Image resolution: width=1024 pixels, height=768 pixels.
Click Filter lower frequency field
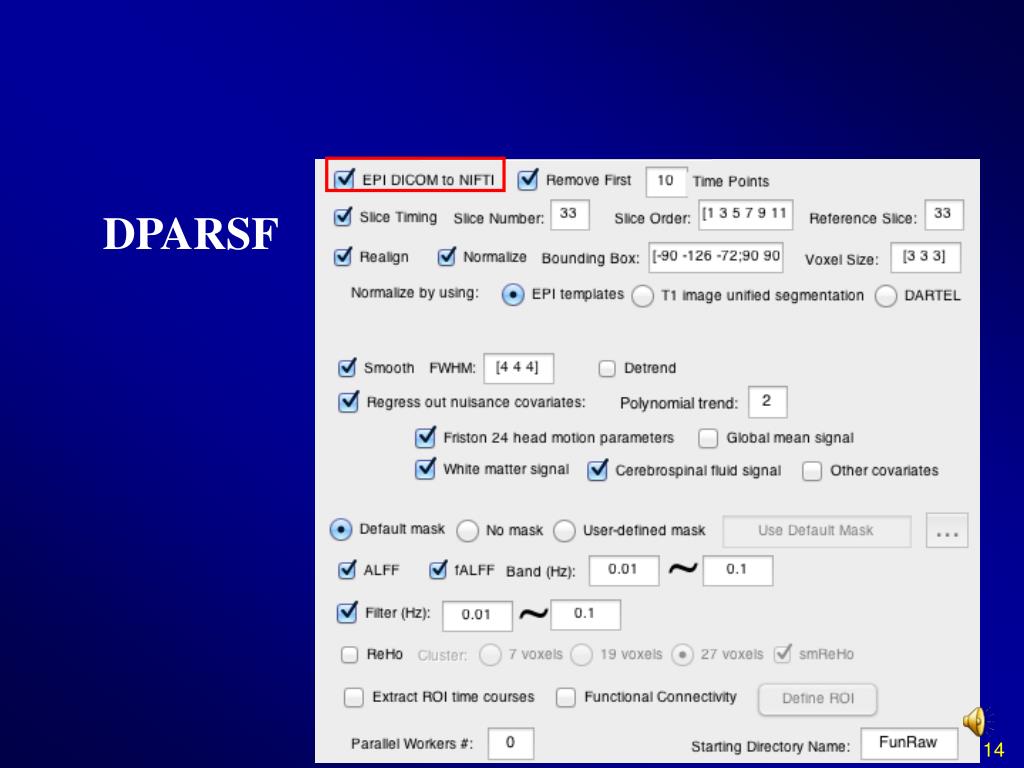pyautogui.click(x=477, y=615)
